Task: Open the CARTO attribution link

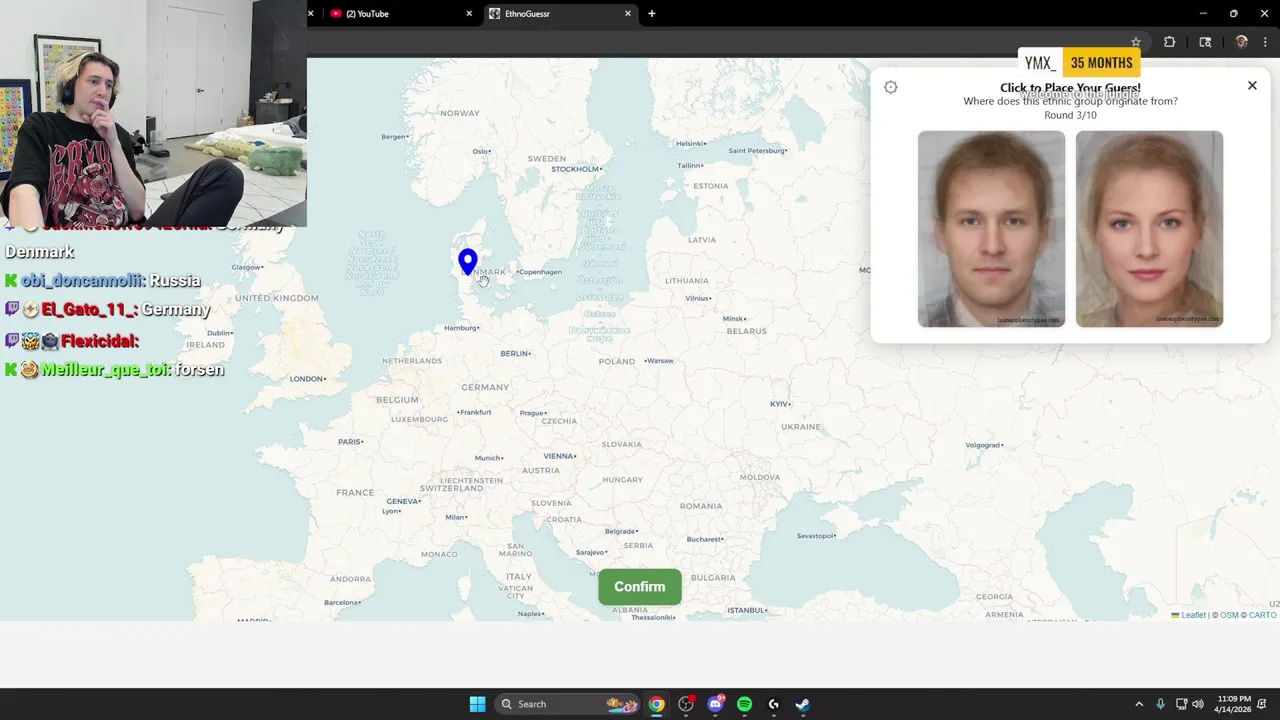Action: [x=1263, y=615]
